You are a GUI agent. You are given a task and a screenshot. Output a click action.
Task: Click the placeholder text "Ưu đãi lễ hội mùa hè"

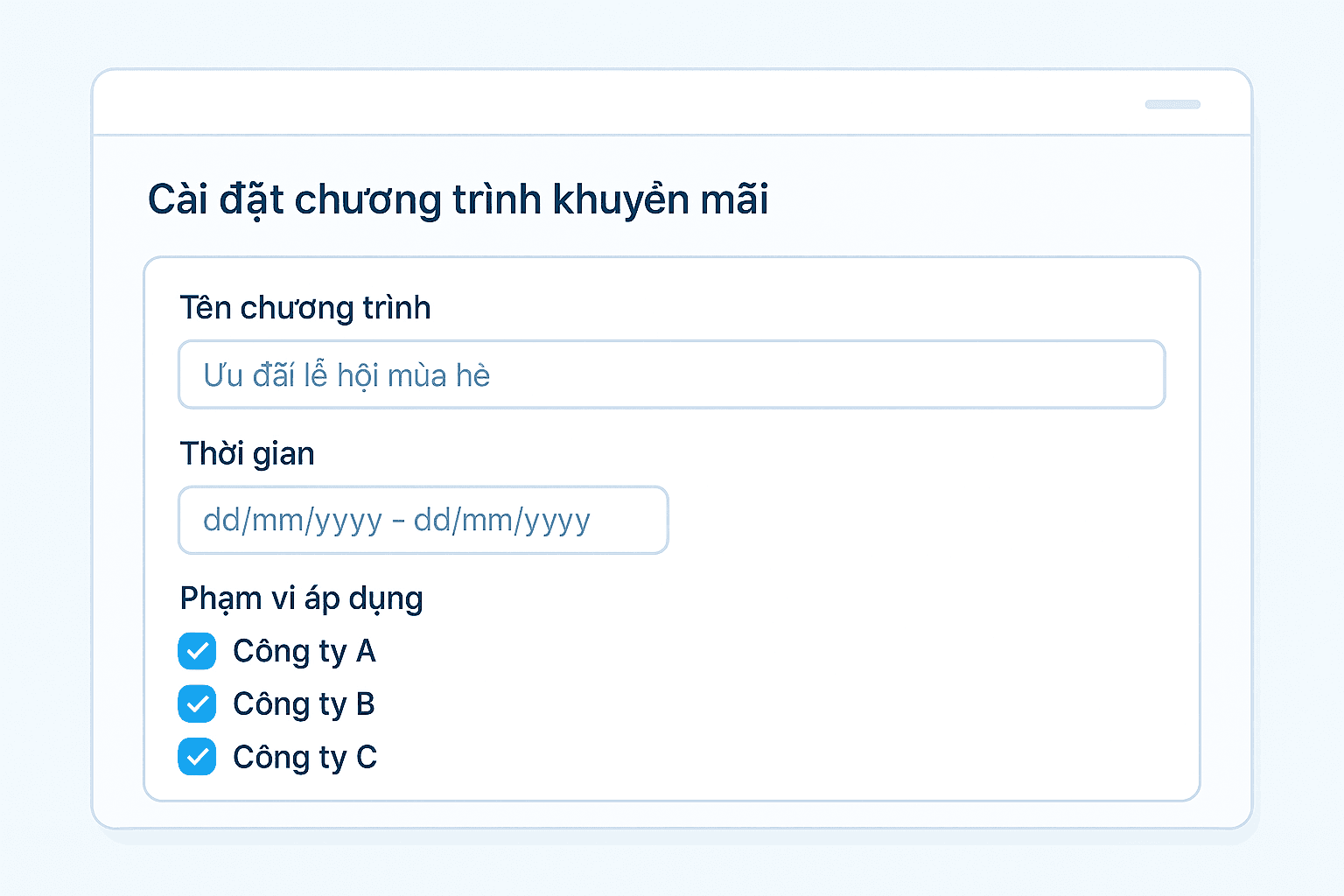point(346,375)
